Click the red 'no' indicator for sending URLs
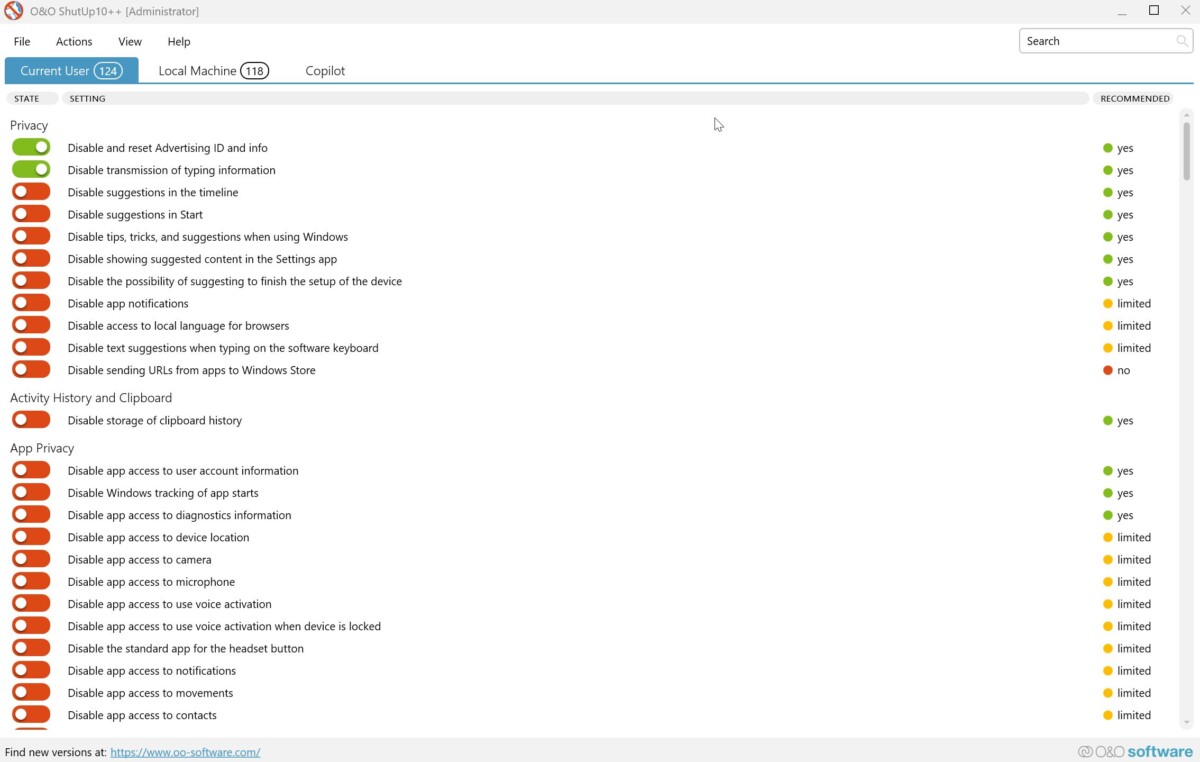This screenshot has height=762, width=1200. coord(1108,370)
